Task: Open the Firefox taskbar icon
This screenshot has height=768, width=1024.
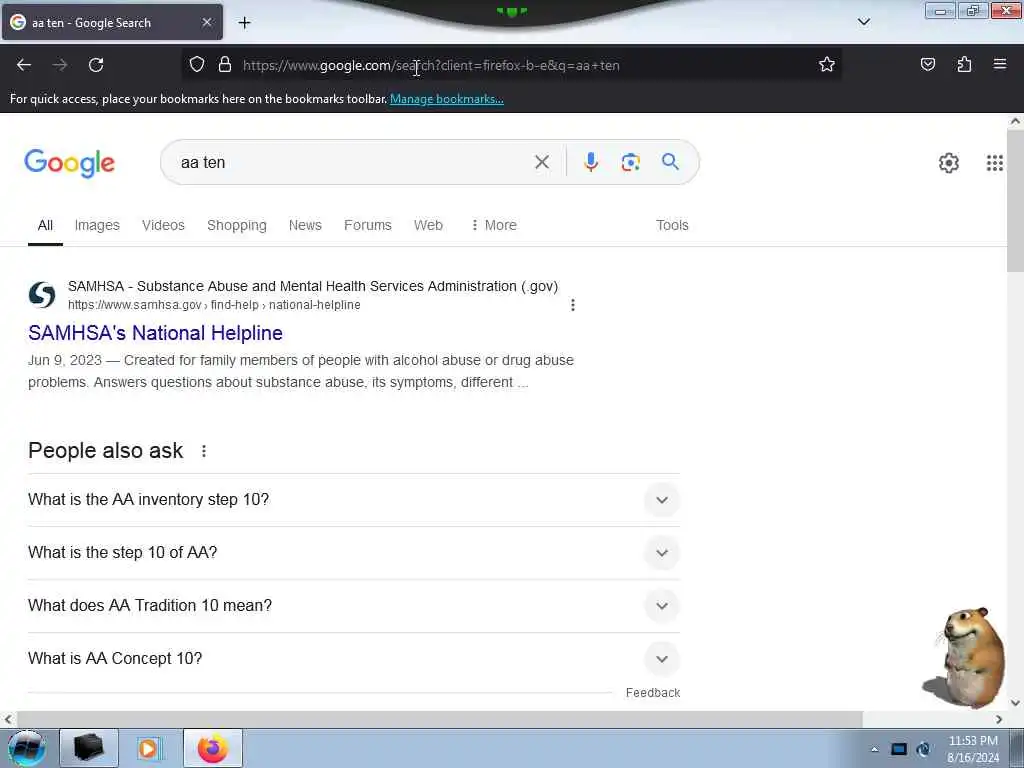Action: [x=213, y=748]
